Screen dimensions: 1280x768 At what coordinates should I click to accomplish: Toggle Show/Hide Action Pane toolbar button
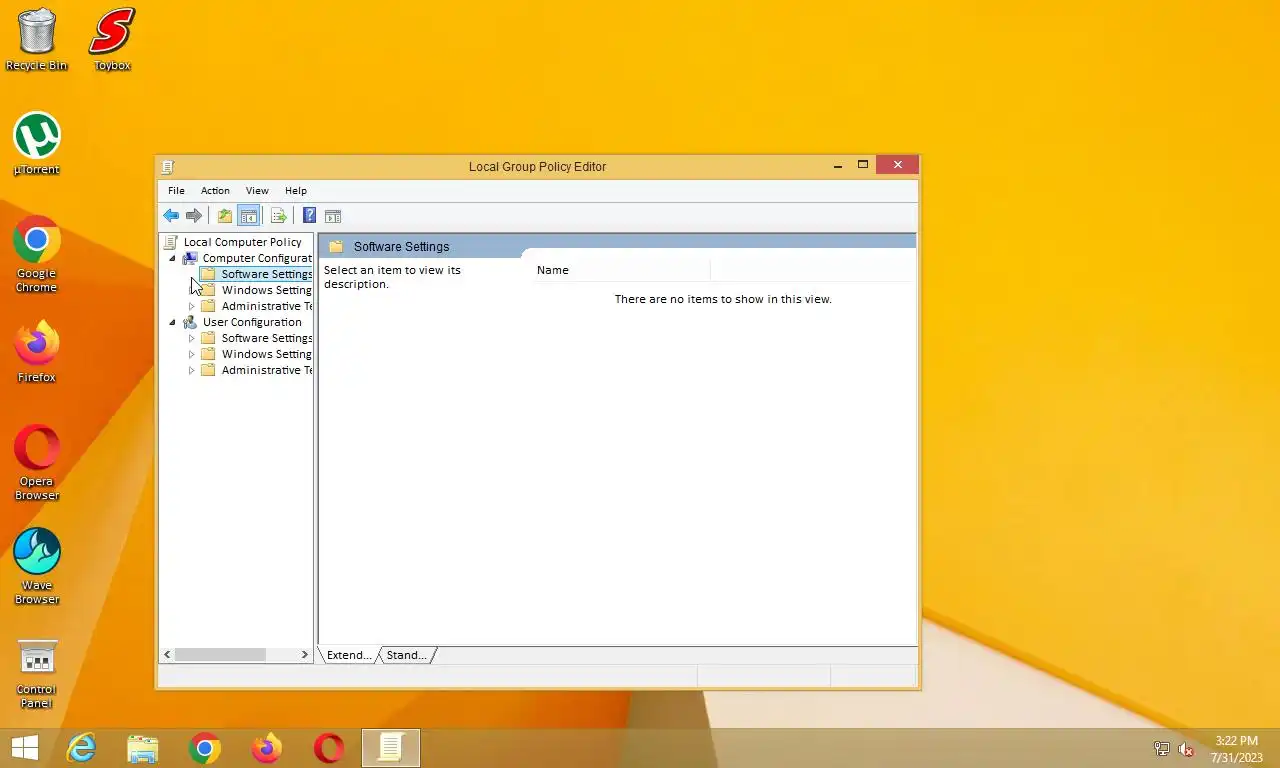click(x=333, y=216)
